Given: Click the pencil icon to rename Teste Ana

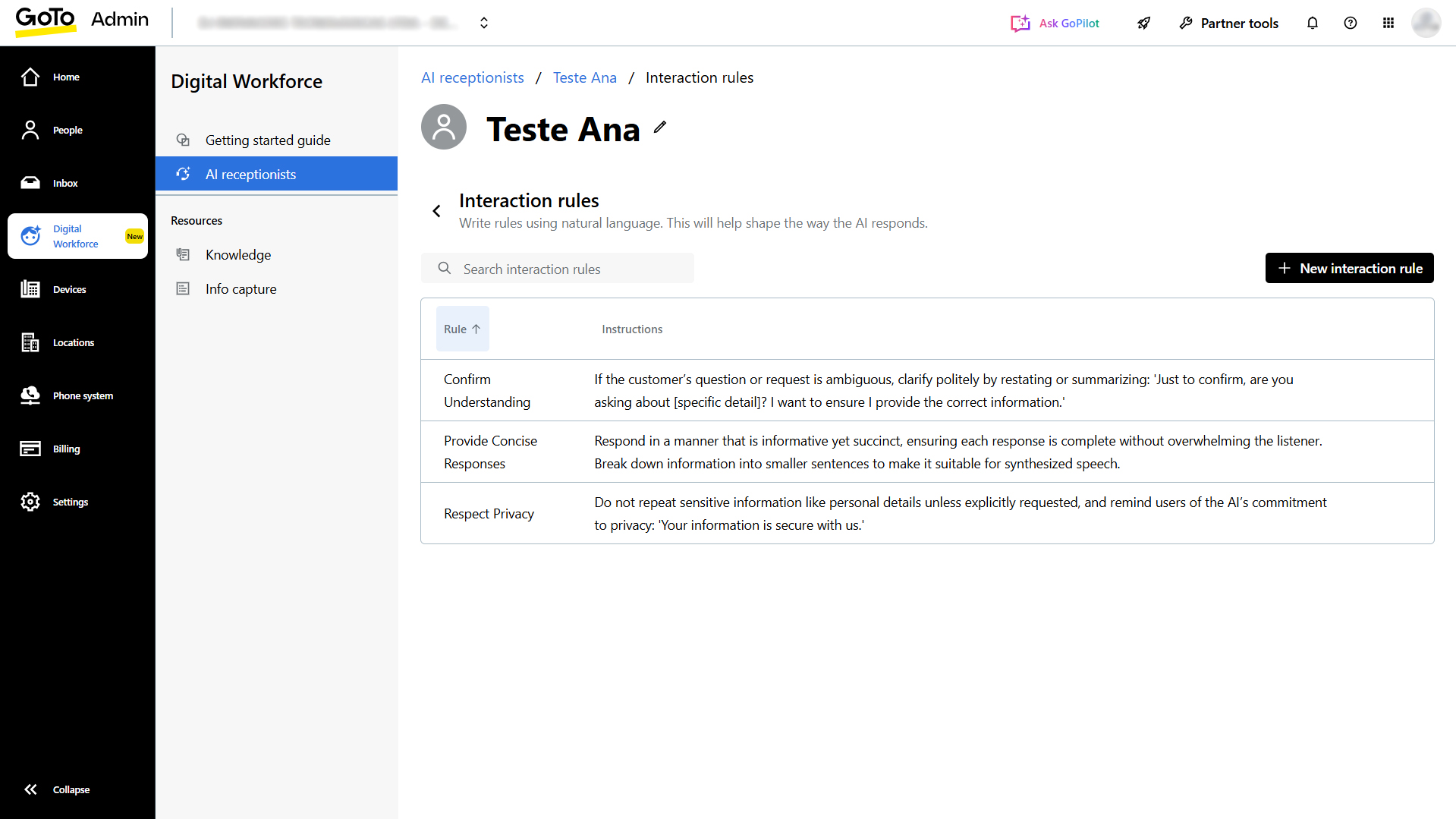Looking at the screenshot, I should click(x=660, y=128).
